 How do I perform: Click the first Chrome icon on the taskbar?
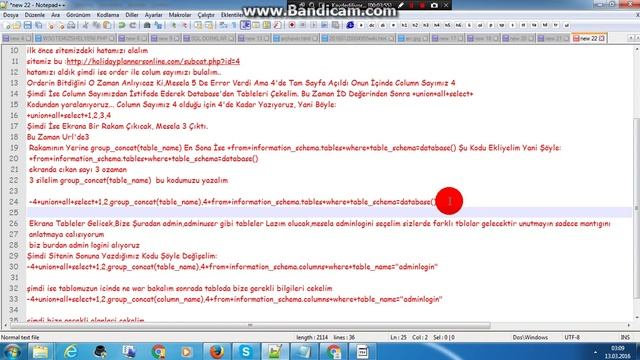click(x=158, y=351)
